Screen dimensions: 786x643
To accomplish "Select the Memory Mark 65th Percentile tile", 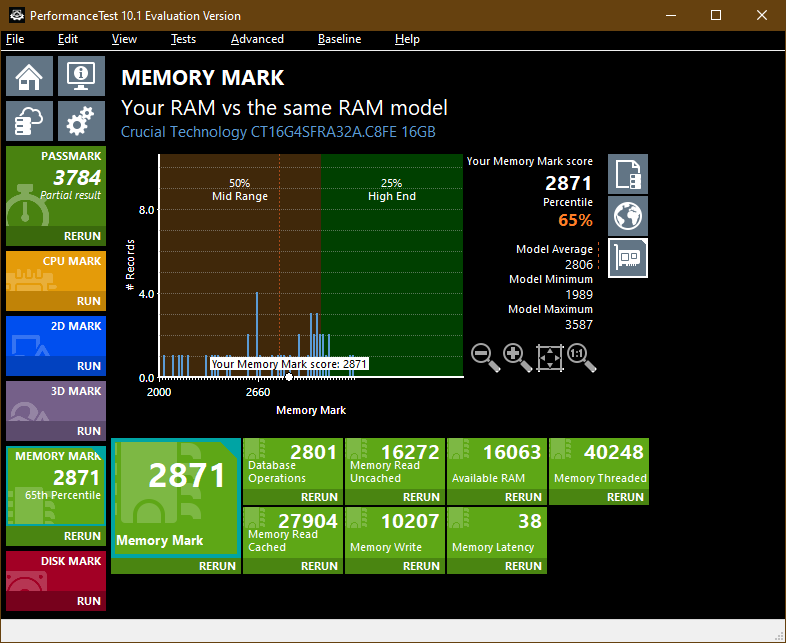I will (x=56, y=486).
